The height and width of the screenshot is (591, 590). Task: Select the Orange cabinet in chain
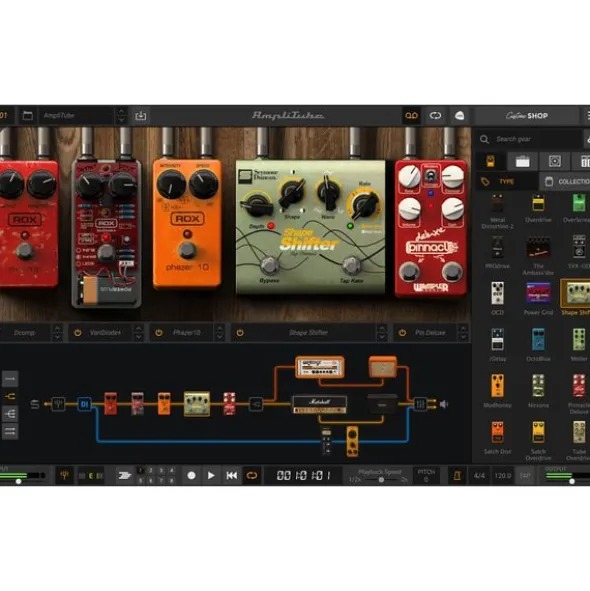(383, 367)
